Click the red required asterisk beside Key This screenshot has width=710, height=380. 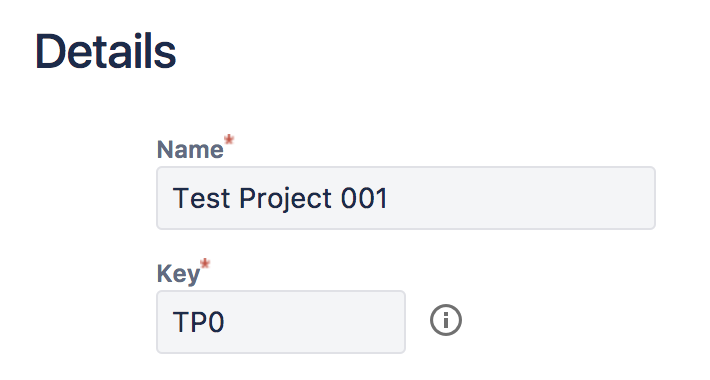[x=205, y=265]
